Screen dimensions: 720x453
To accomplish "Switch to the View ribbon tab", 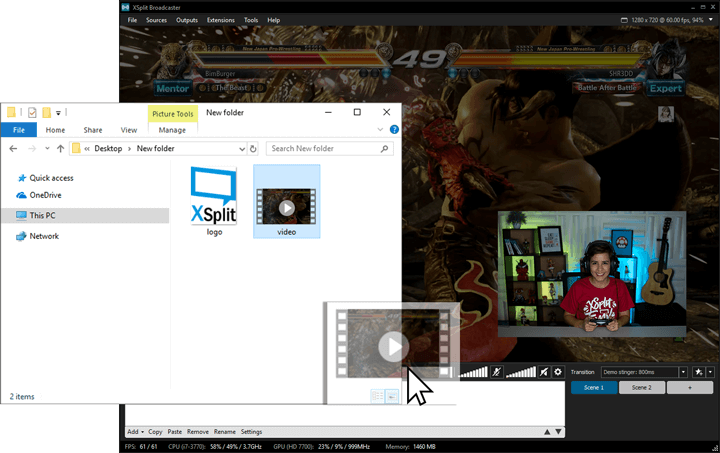I will click(x=129, y=130).
